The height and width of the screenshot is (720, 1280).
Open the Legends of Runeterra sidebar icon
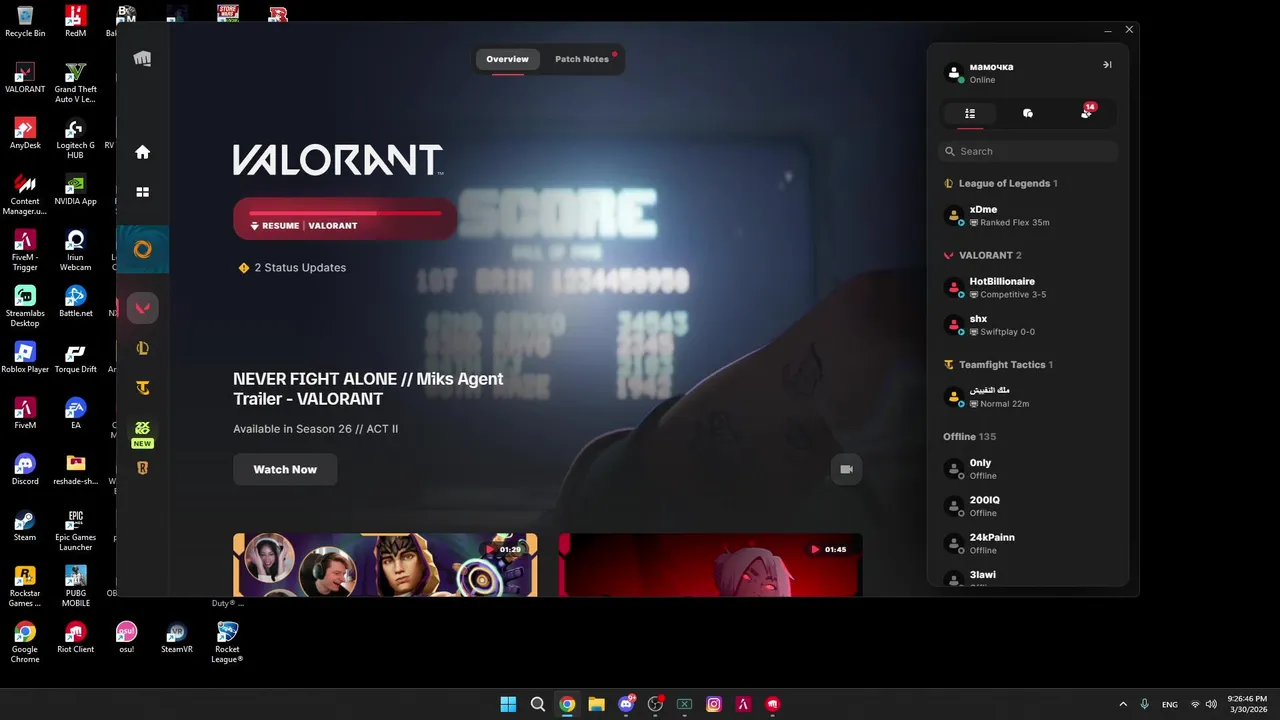click(143, 468)
